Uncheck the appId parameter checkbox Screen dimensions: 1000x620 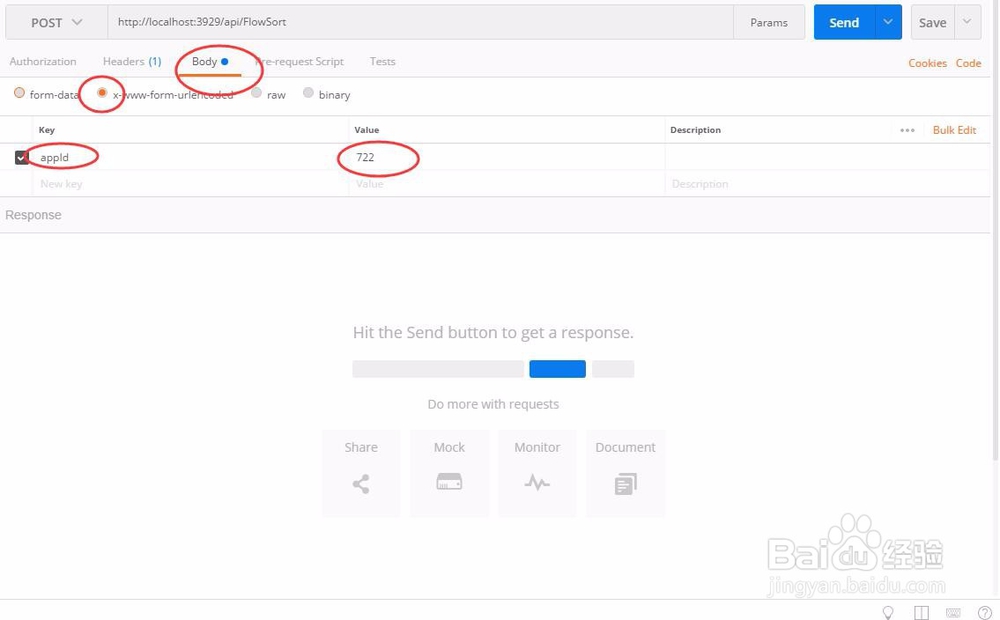click(20, 156)
